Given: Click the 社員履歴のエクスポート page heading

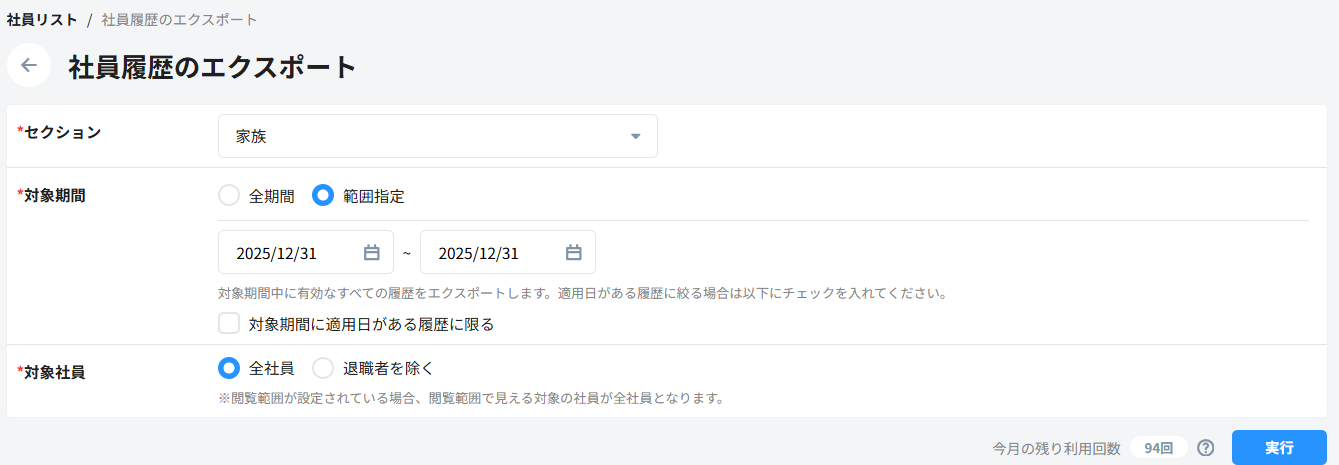Looking at the screenshot, I should [x=212, y=67].
